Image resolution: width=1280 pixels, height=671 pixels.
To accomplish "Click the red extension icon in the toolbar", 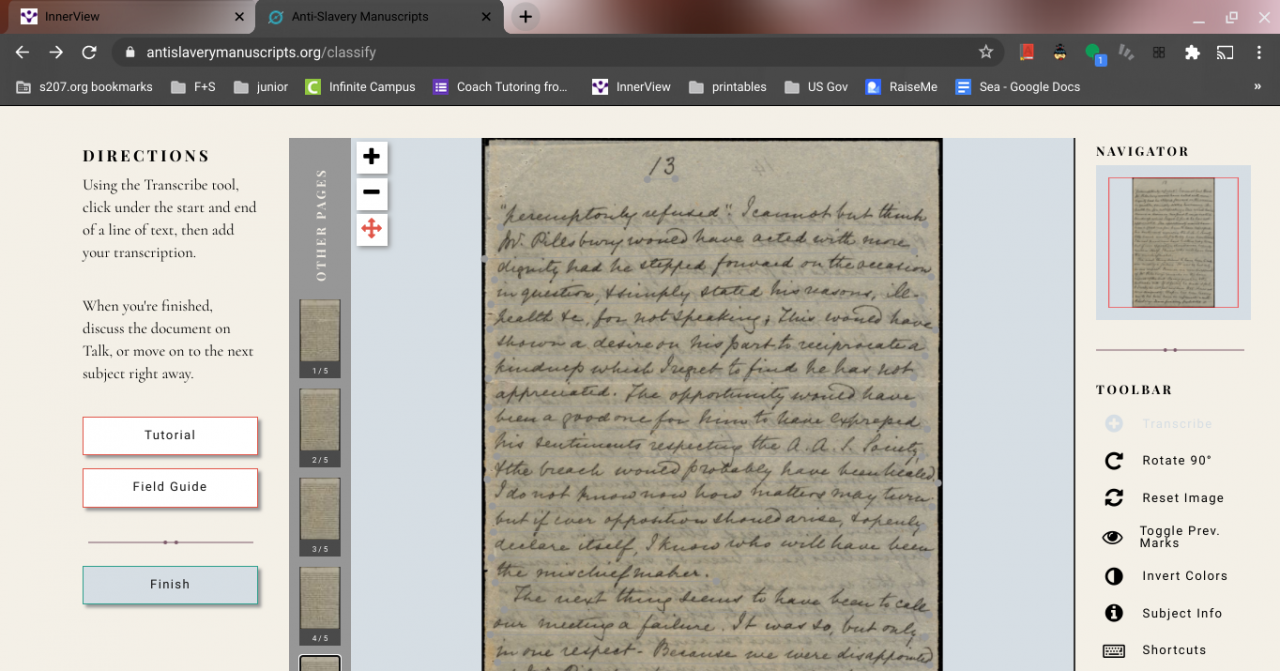I will coord(1026,52).
